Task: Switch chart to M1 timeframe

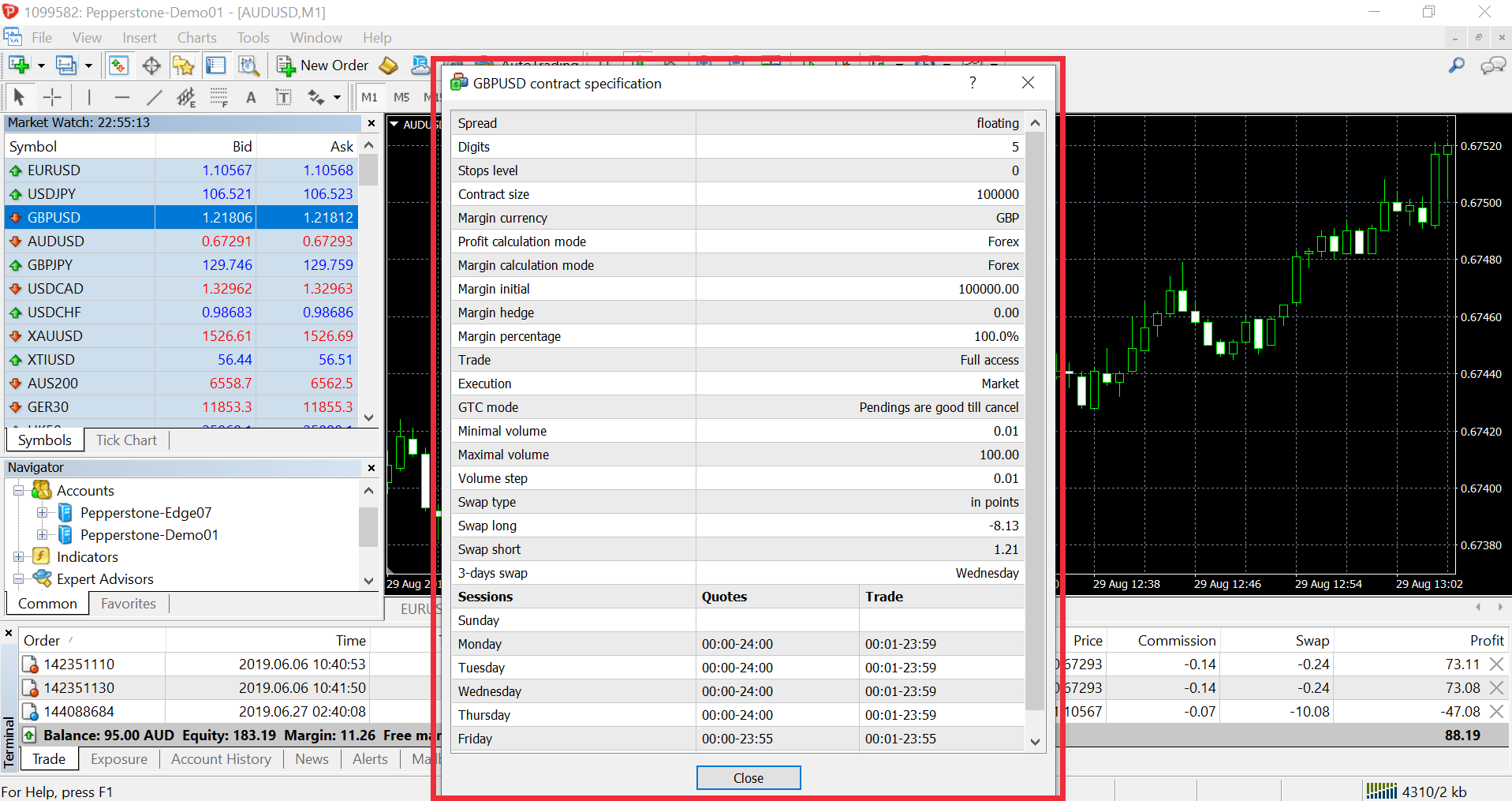Action: tap(369, 97)
